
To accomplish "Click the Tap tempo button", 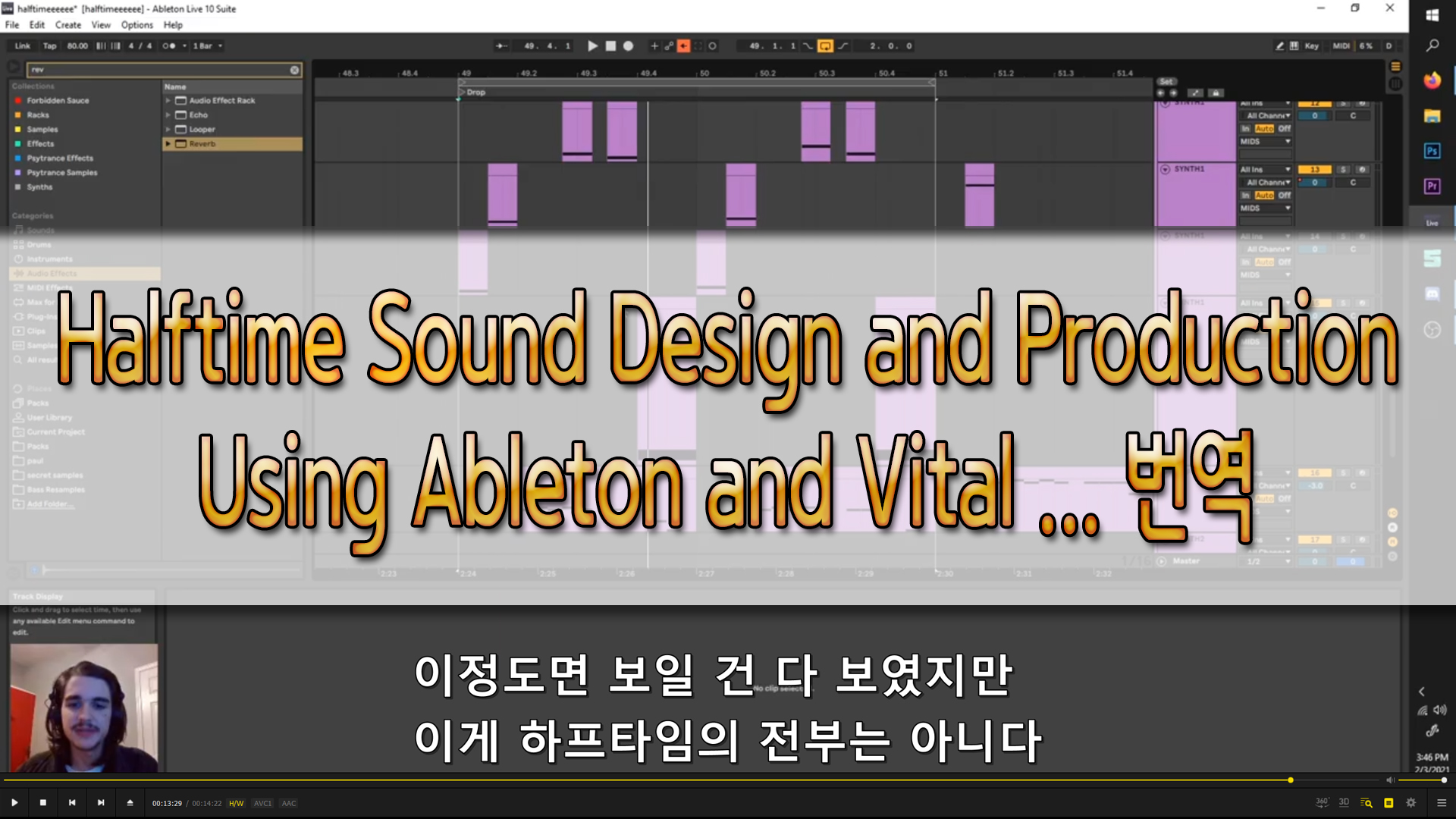I will (x=49, y=46).
